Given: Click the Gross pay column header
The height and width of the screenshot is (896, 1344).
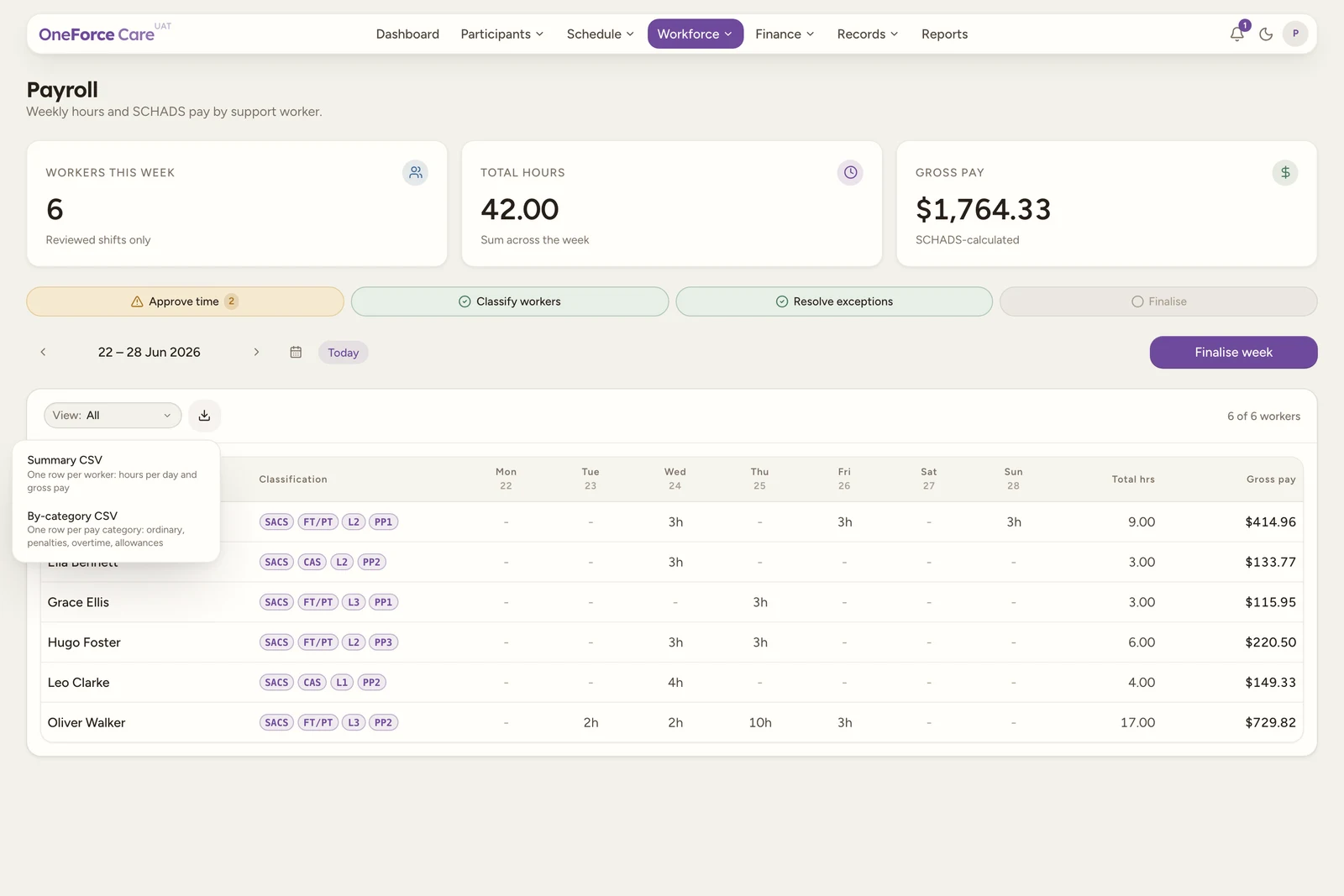Looking at the screenshot, I should [x=1271, y=479].
